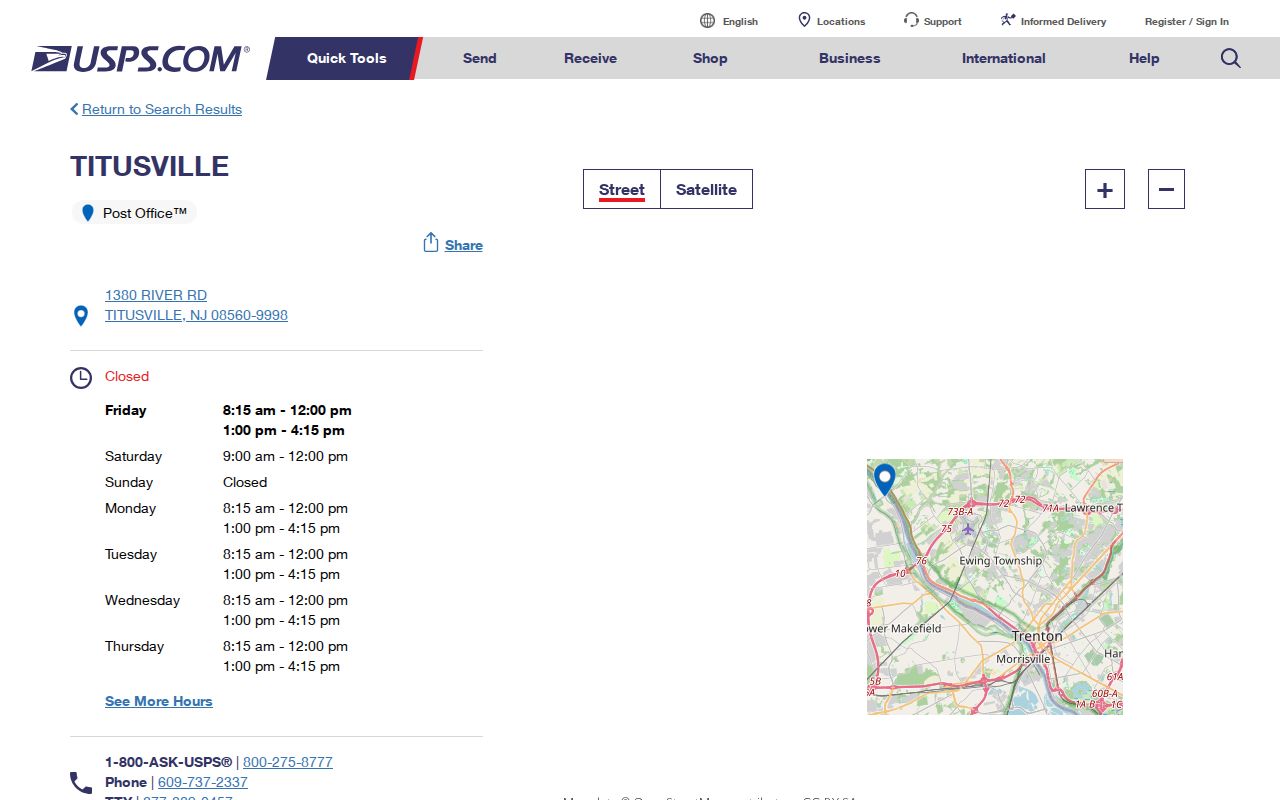The width and height of the screenshot is (1280, 800).
Task: Click the Informed Delivery icon
Action: tap(1008, 20)
